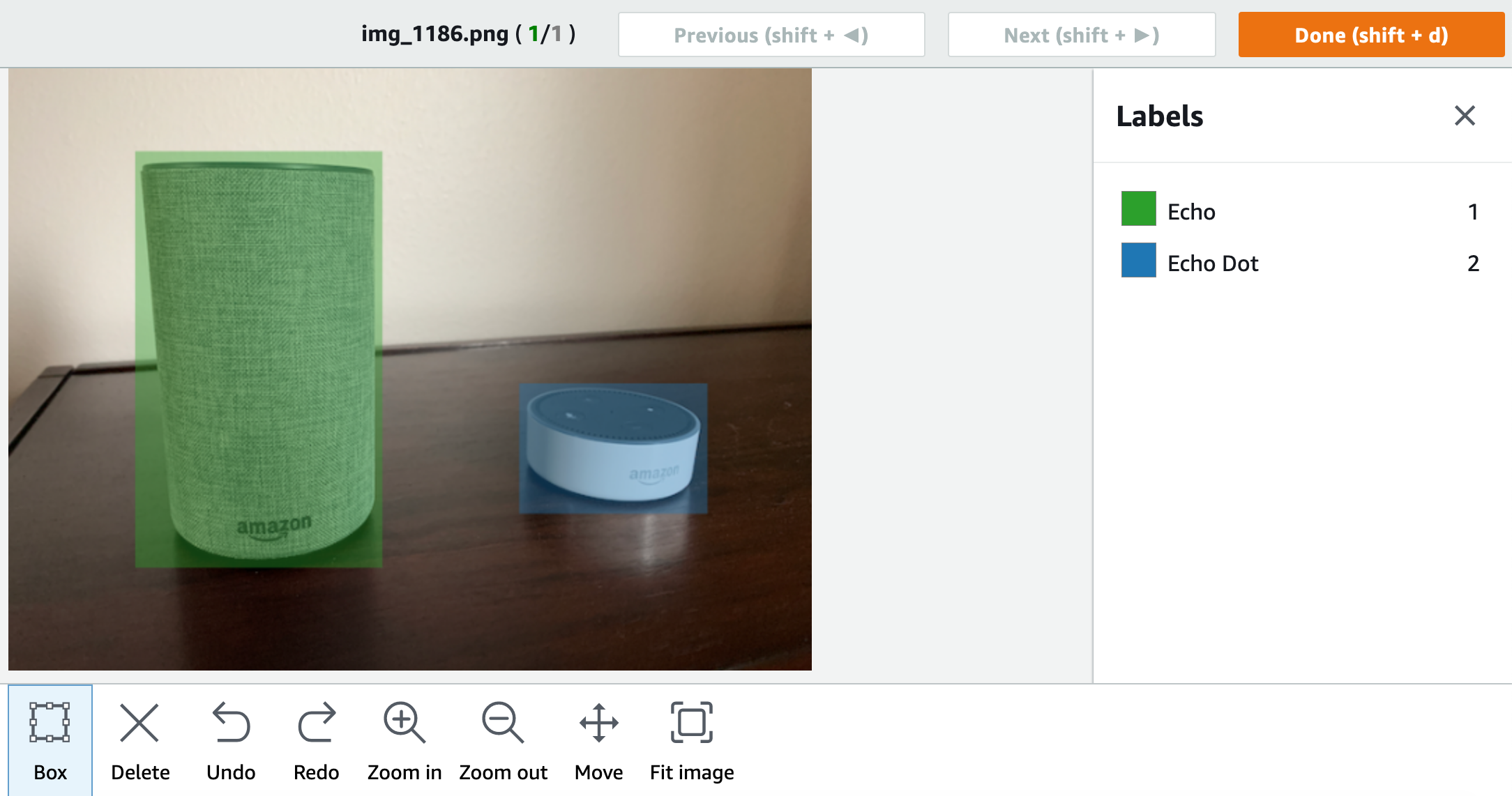Click Done to finish labeling
Viewport: 1512px width, 796px height.
tap(1370, 34)
